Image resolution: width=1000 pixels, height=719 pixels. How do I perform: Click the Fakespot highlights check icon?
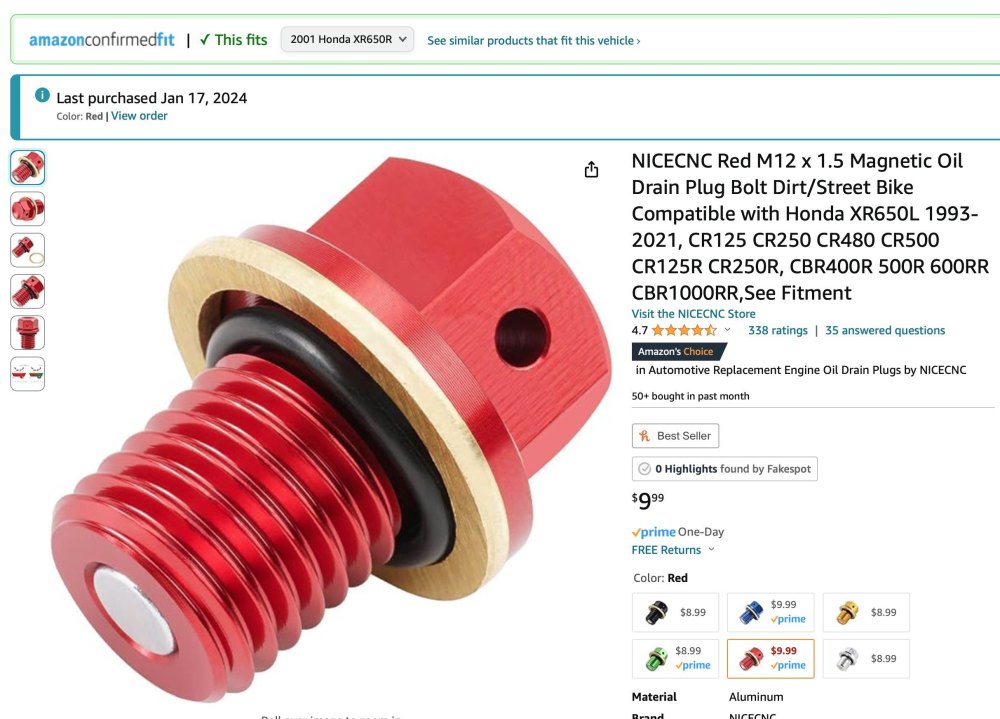coord(644,469)
